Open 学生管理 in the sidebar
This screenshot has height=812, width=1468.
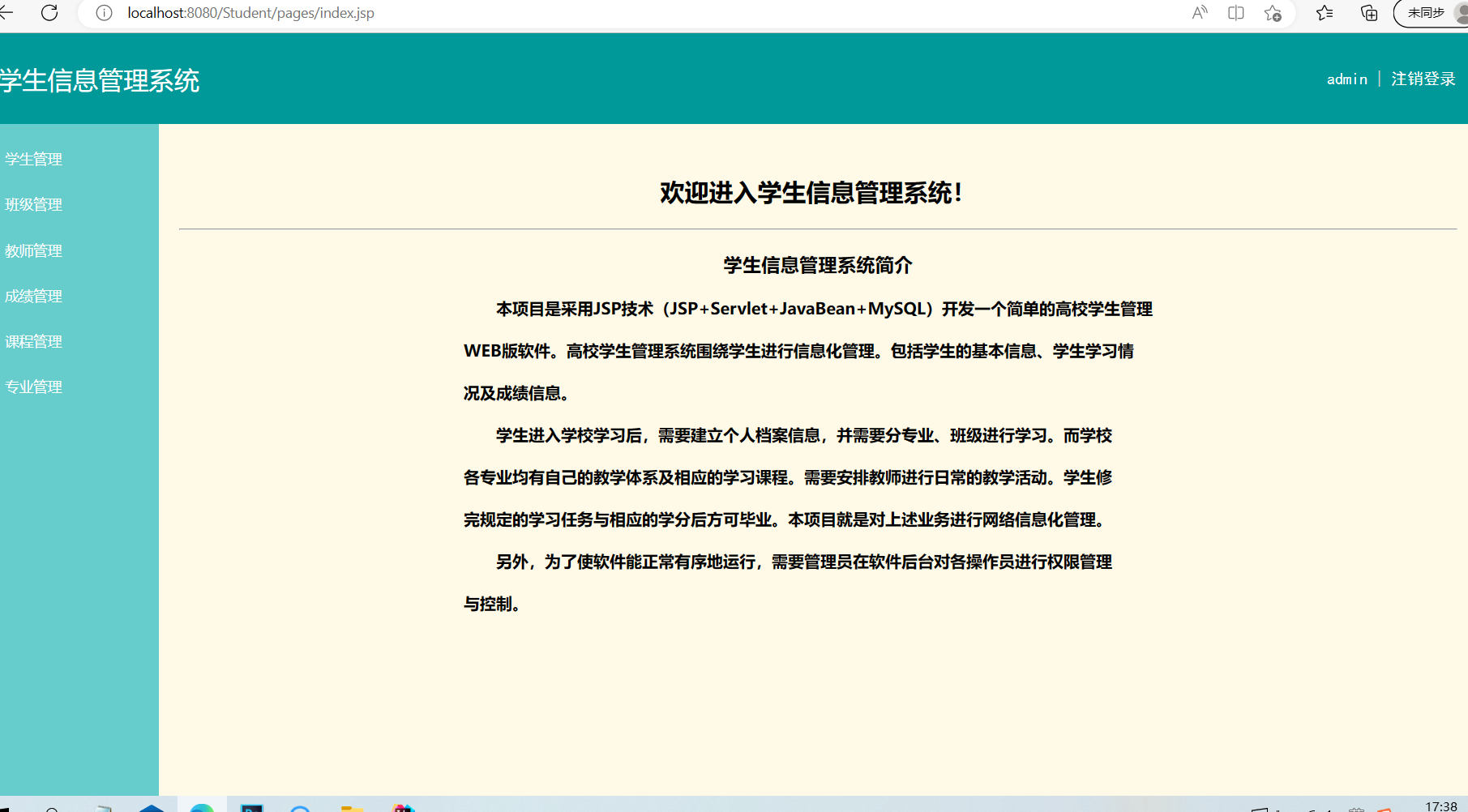pos(33,159)
